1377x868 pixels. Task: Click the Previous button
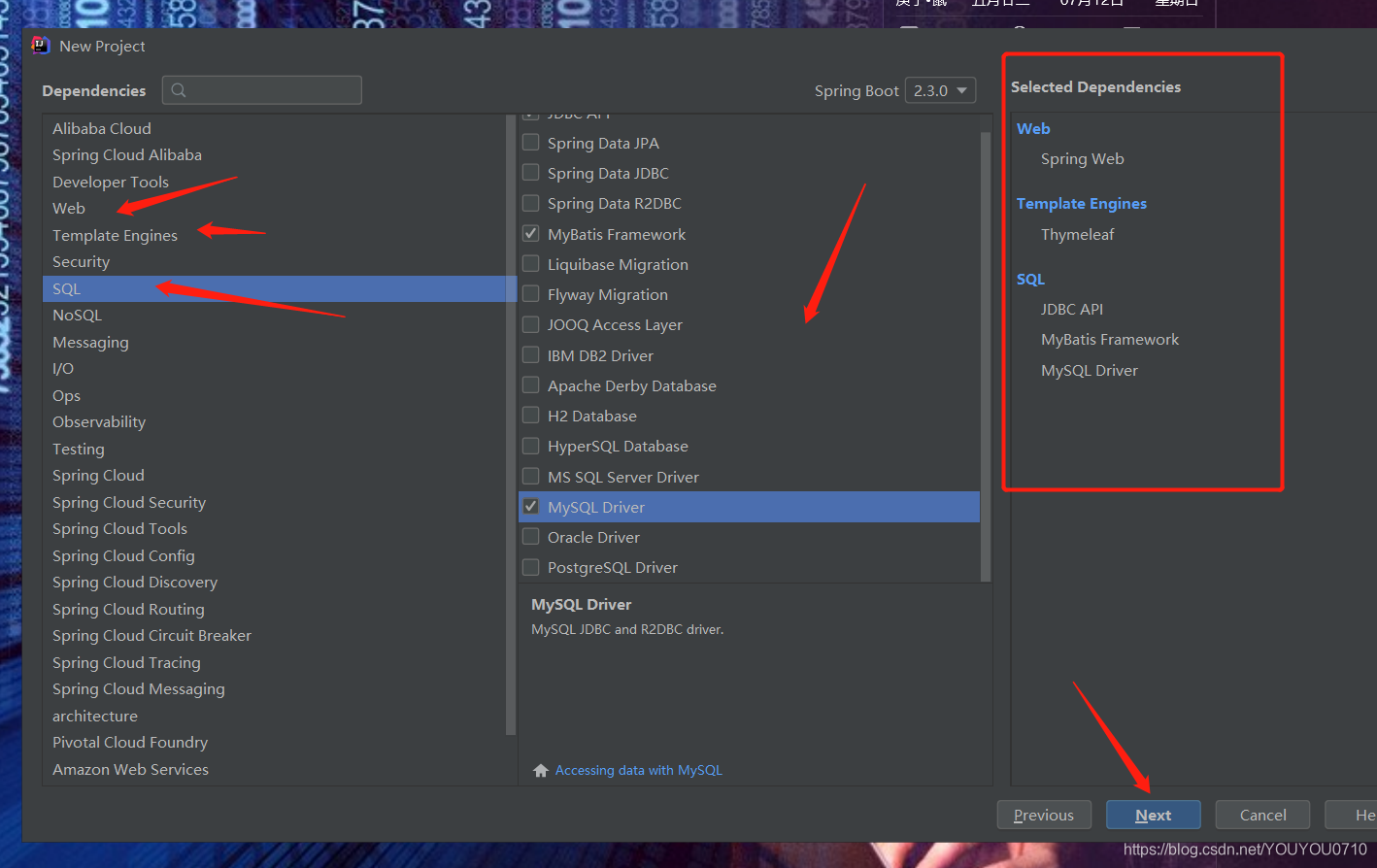(1044, 815)
